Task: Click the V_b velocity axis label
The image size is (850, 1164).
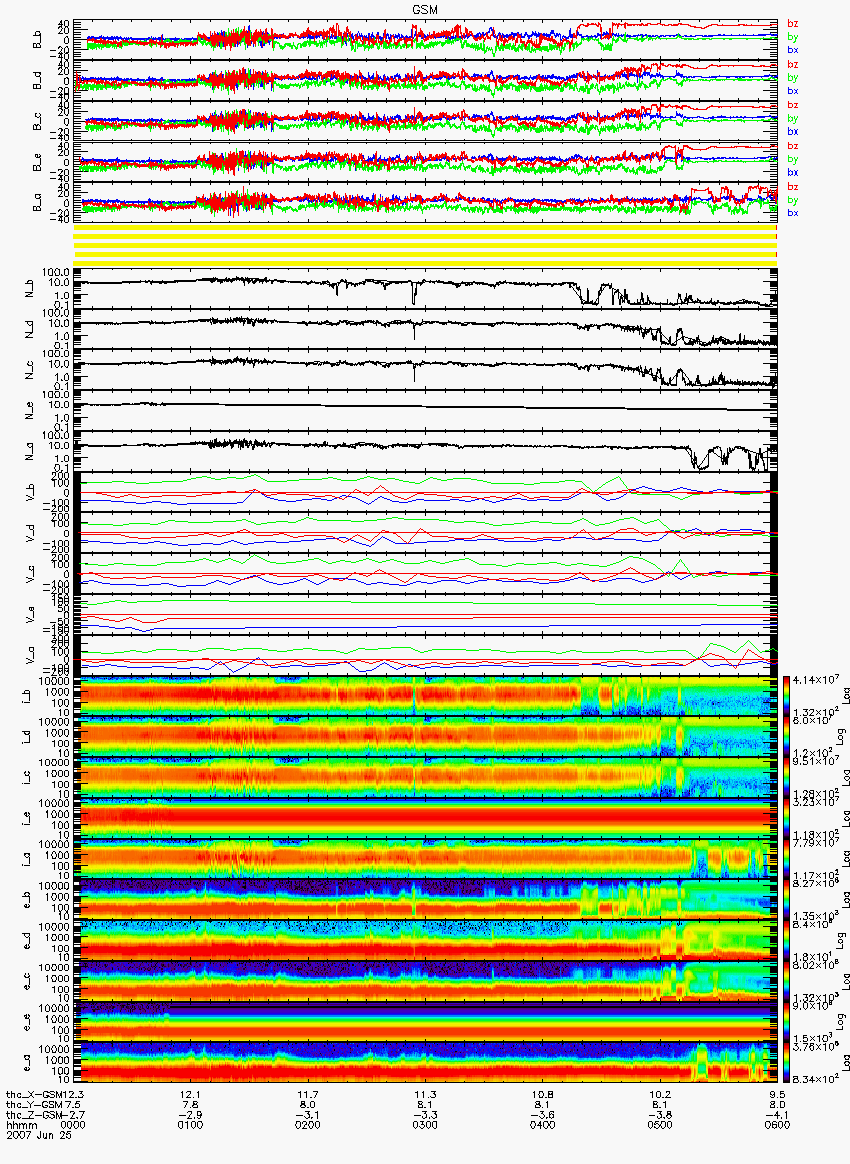Action: [30, 492]
